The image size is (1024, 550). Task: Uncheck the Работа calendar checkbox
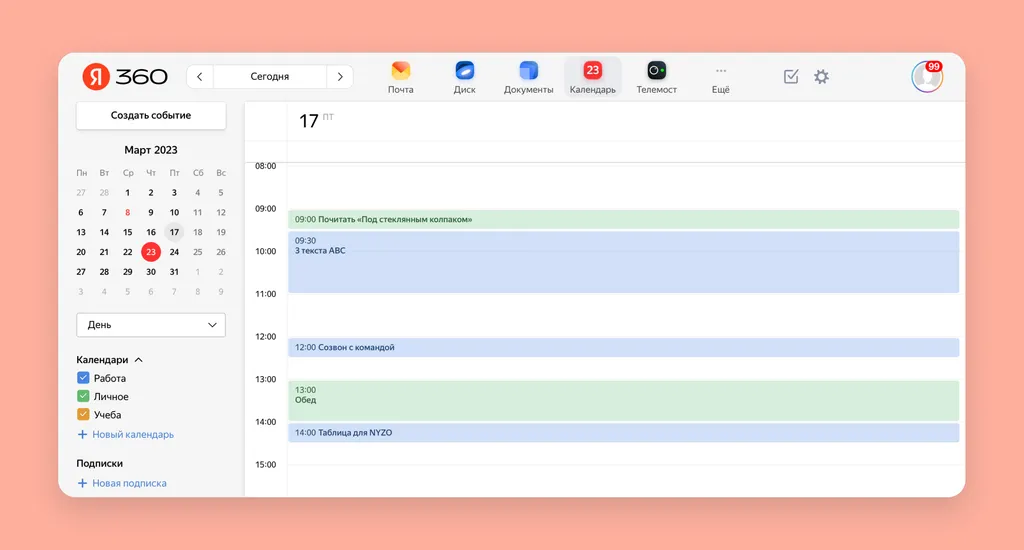click(83, 378)
